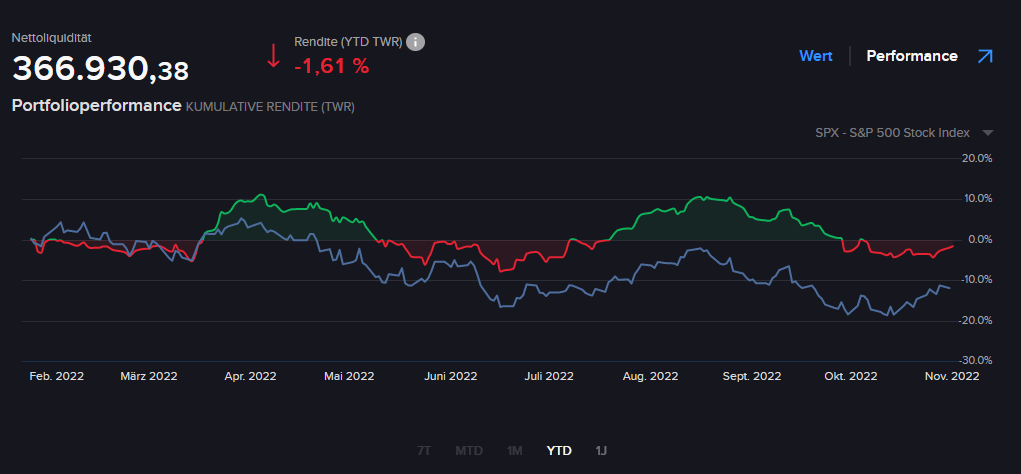Select the MTD time range
This screenshot has width=1021, height=474.
pos(468,451)
